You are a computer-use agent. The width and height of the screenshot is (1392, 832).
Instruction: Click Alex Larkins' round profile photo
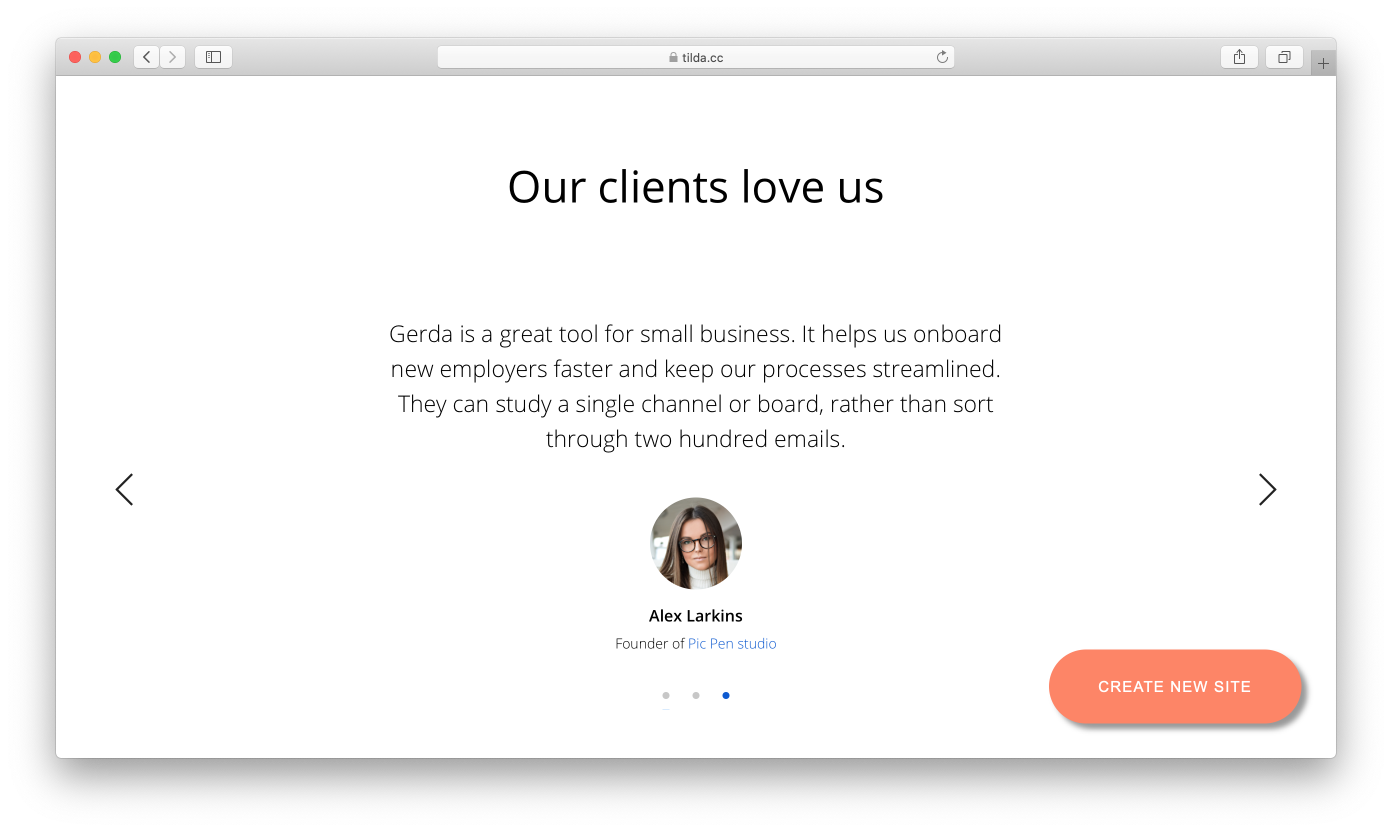[x=696, y=543]
